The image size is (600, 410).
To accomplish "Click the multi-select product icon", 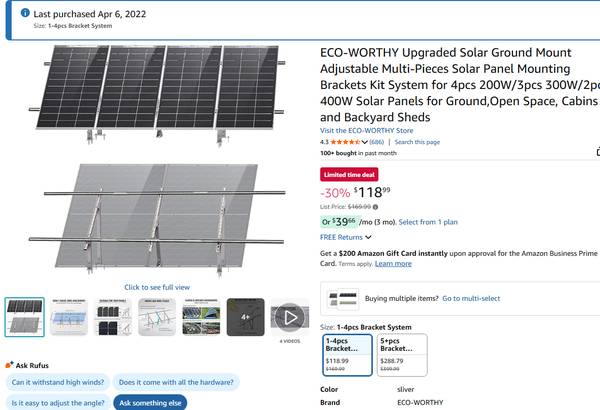I will click(343, 298).
